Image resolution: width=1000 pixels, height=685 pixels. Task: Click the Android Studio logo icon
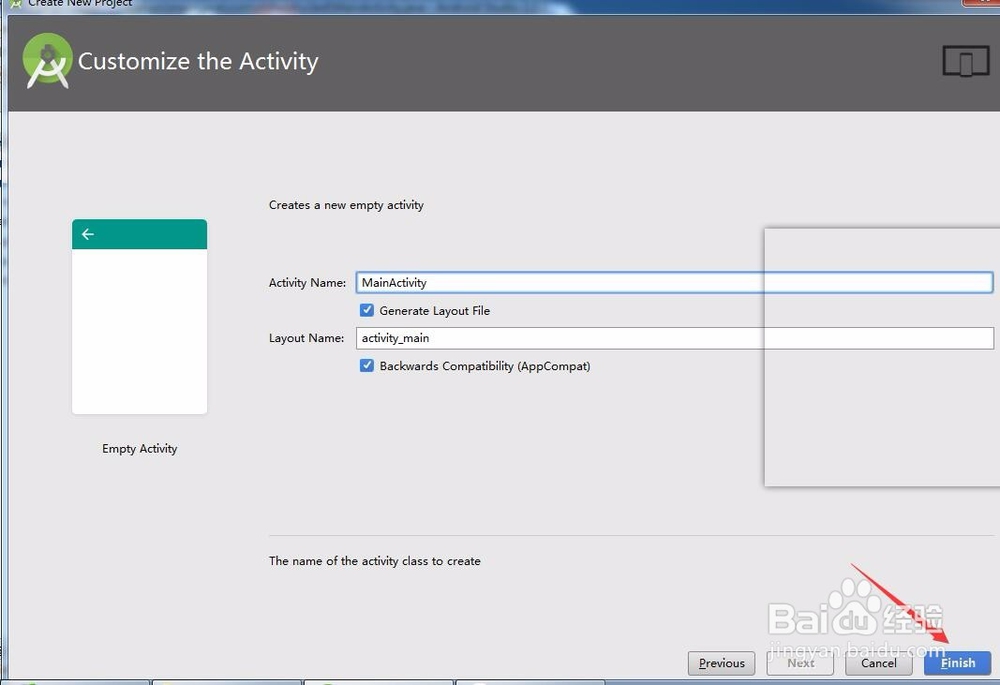click(x=47, y=61)
